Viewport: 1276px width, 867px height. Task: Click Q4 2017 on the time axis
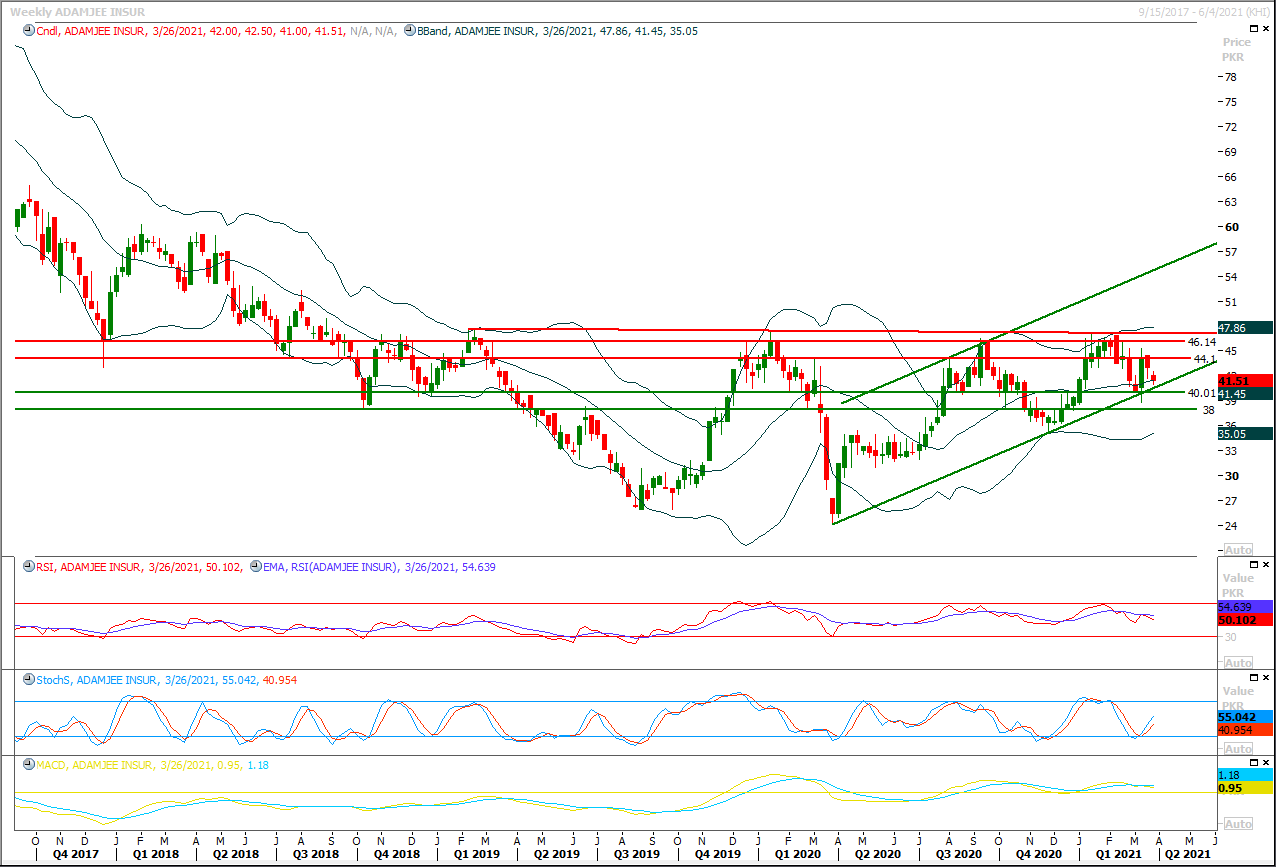[x=74, y=855]
